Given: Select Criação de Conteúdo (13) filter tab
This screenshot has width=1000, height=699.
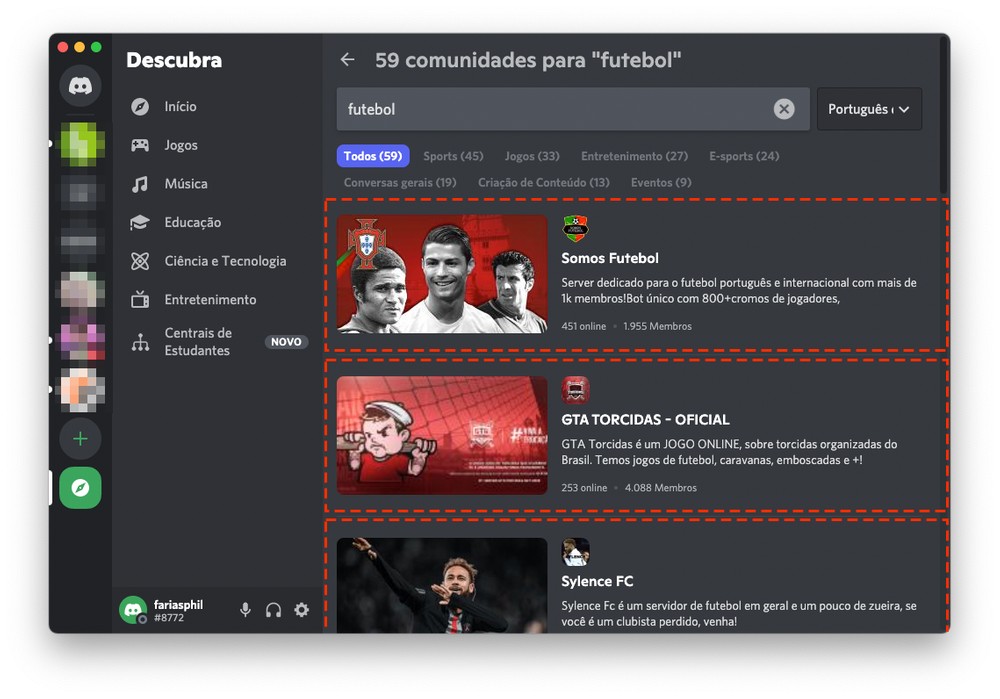Looking at the screenshot, I should coord(544,182).
